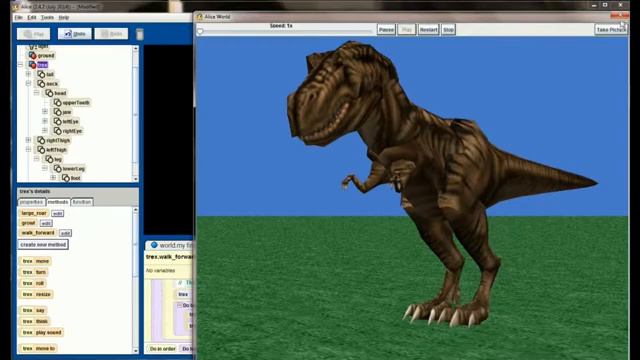Select the trex move to method tile
The image size is (640, 360).
coord(38,348)
